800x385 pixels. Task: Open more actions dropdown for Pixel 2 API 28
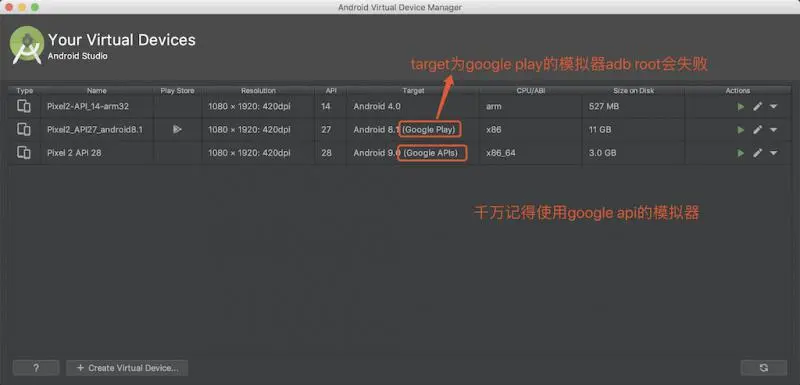click(773, 153)
